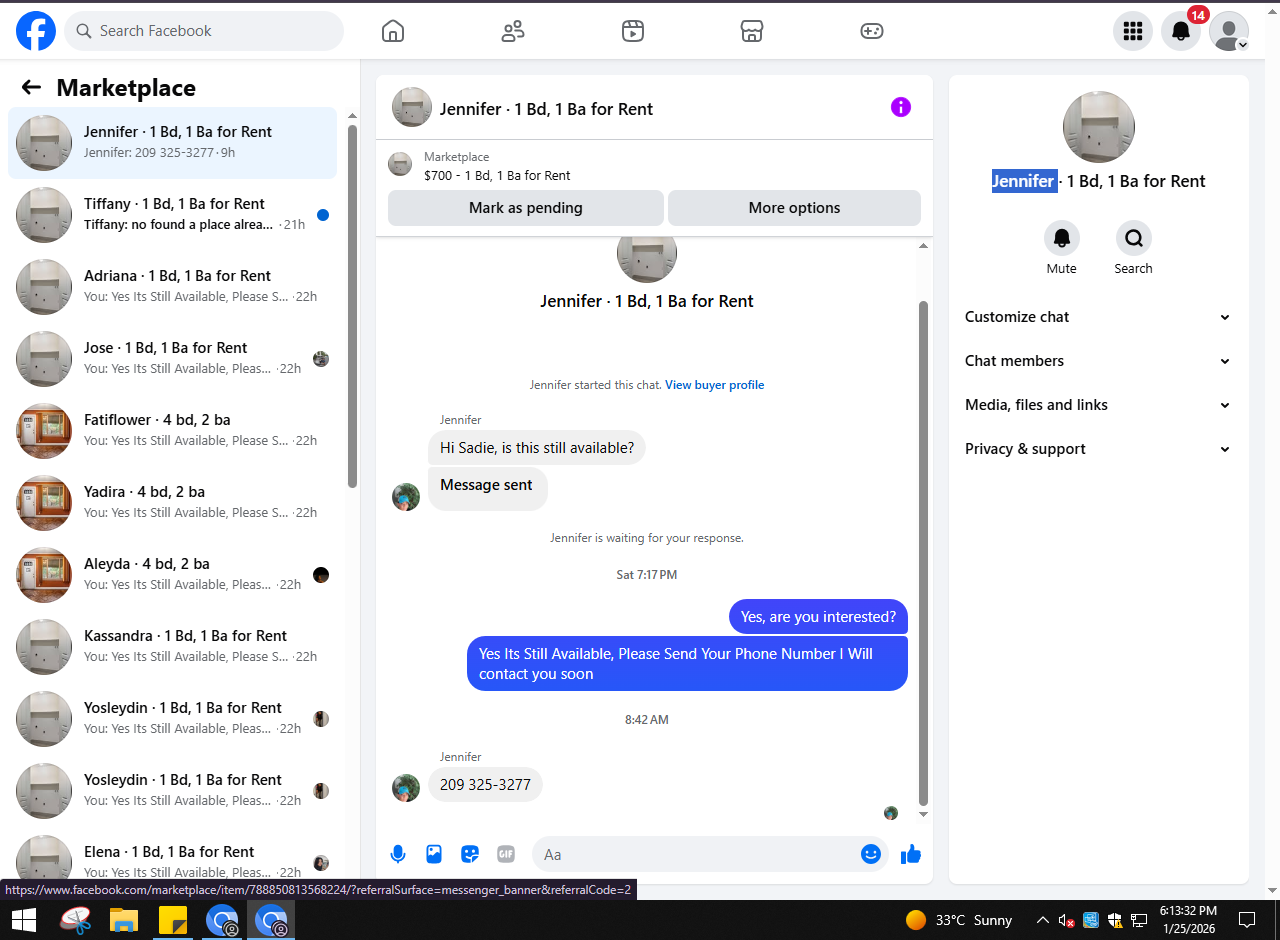
Task: Send a thumbs-up like
Action: [x=911, y=854]
